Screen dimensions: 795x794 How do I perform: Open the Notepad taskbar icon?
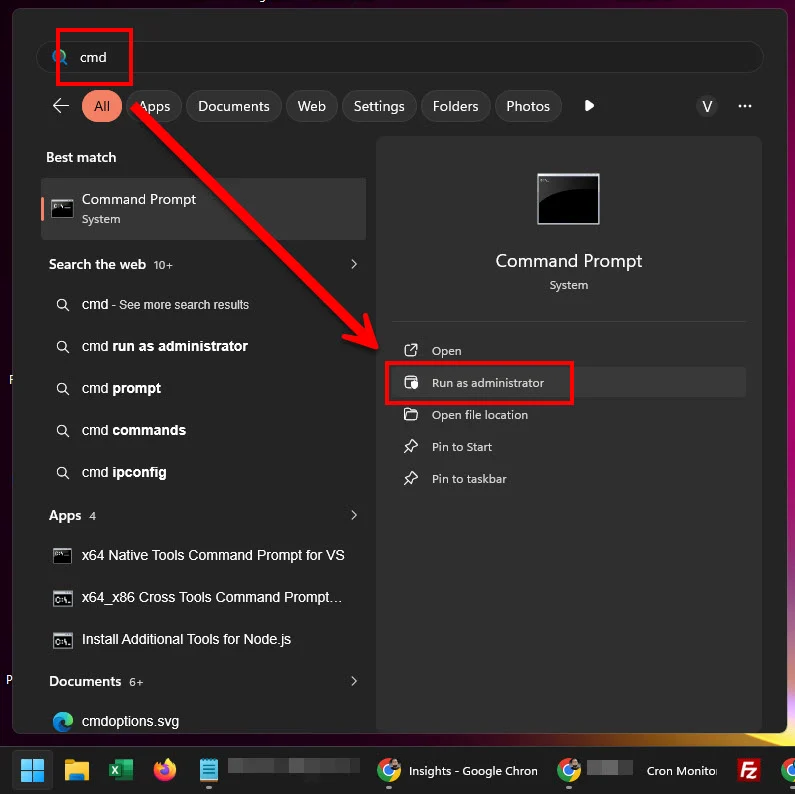coord(208,770)
